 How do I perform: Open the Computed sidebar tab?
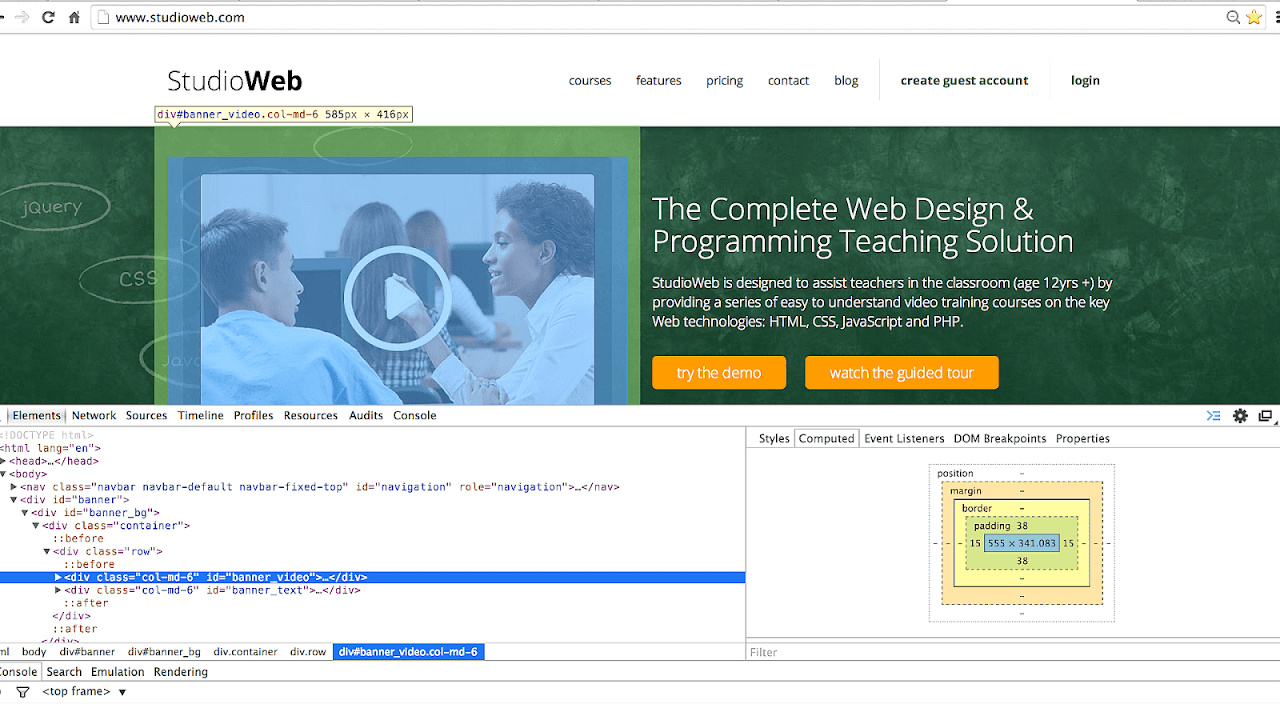point(827,439)
